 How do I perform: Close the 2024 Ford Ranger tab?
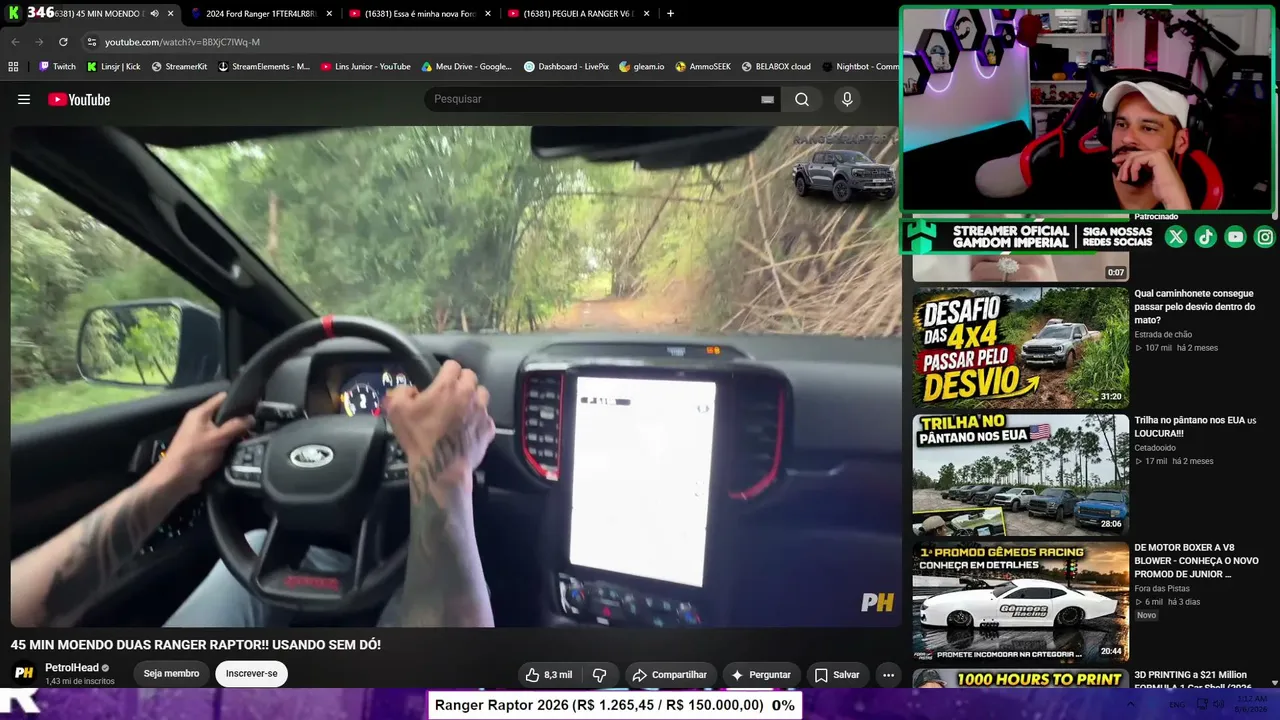329,14
